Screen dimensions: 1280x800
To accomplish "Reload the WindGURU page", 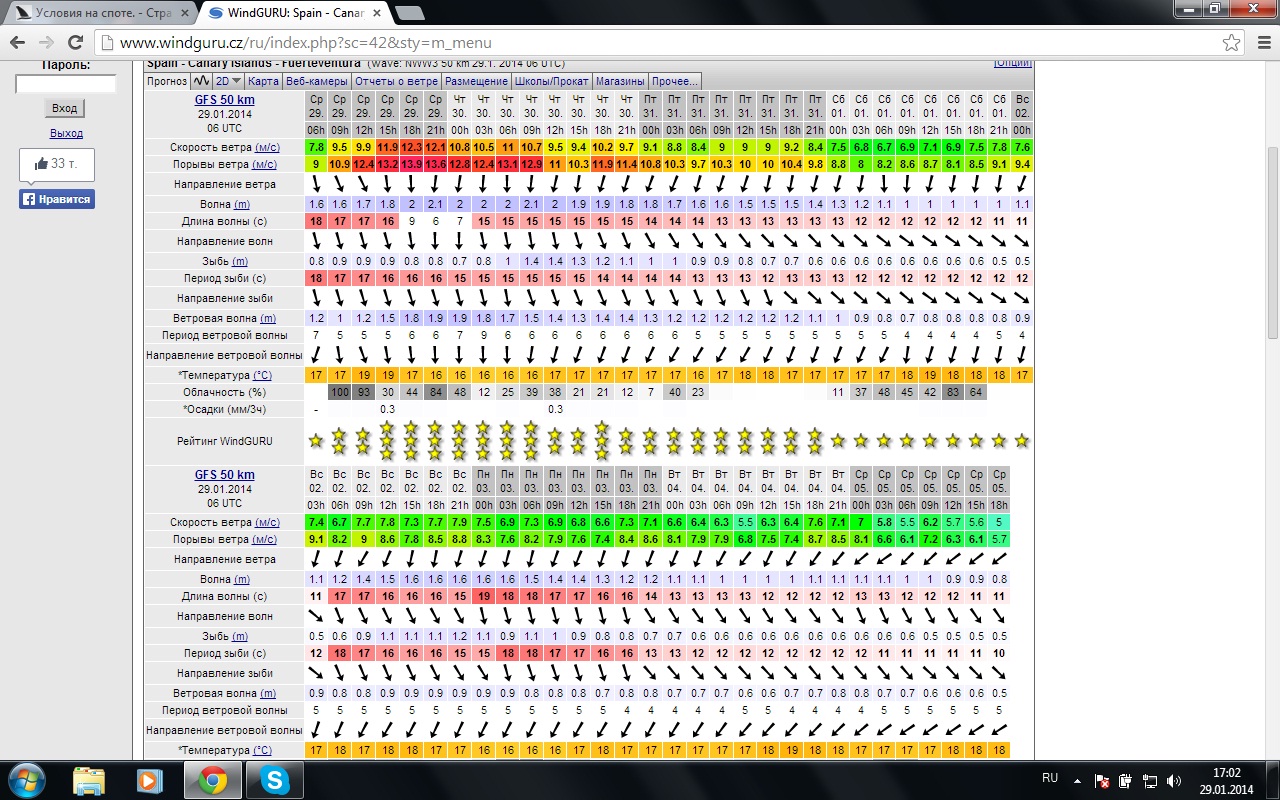I will [x=75, y=43].
